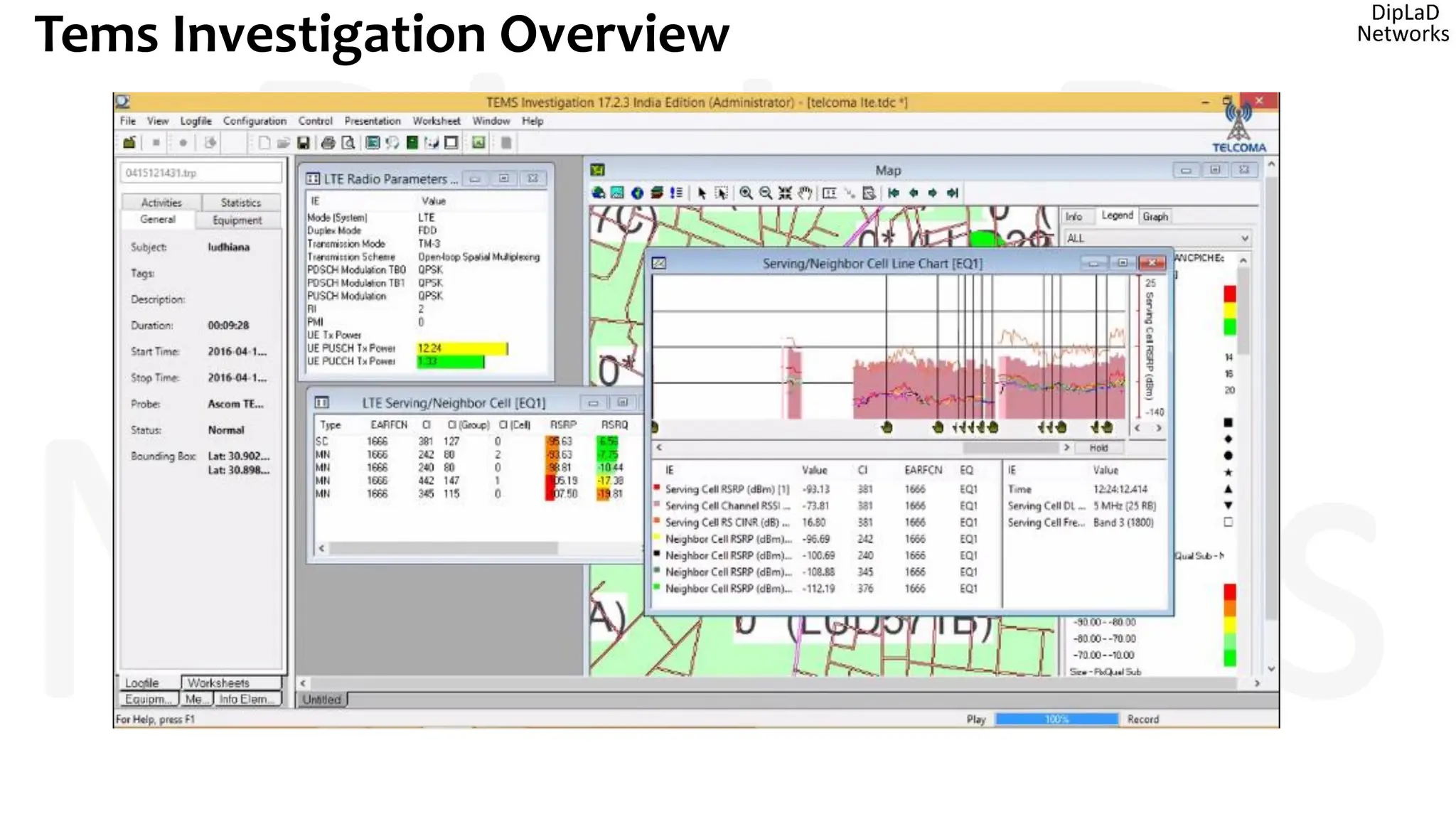1456x819 pixels.
Task: Click the ruler measure icon in Map toolbar
Action: pos(829,193)
